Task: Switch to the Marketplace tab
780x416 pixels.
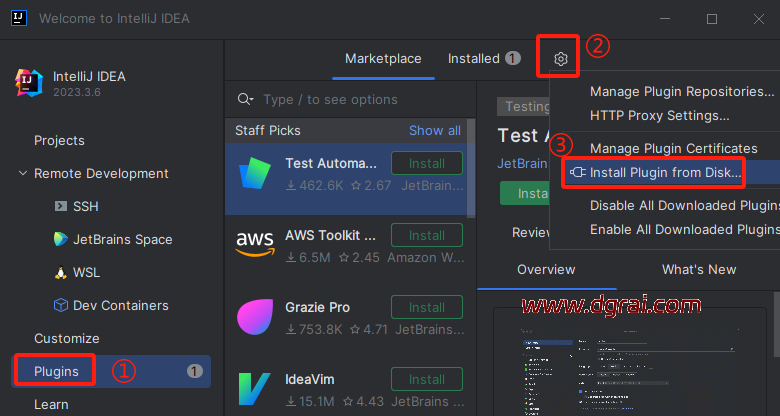Action: [383, 59]
